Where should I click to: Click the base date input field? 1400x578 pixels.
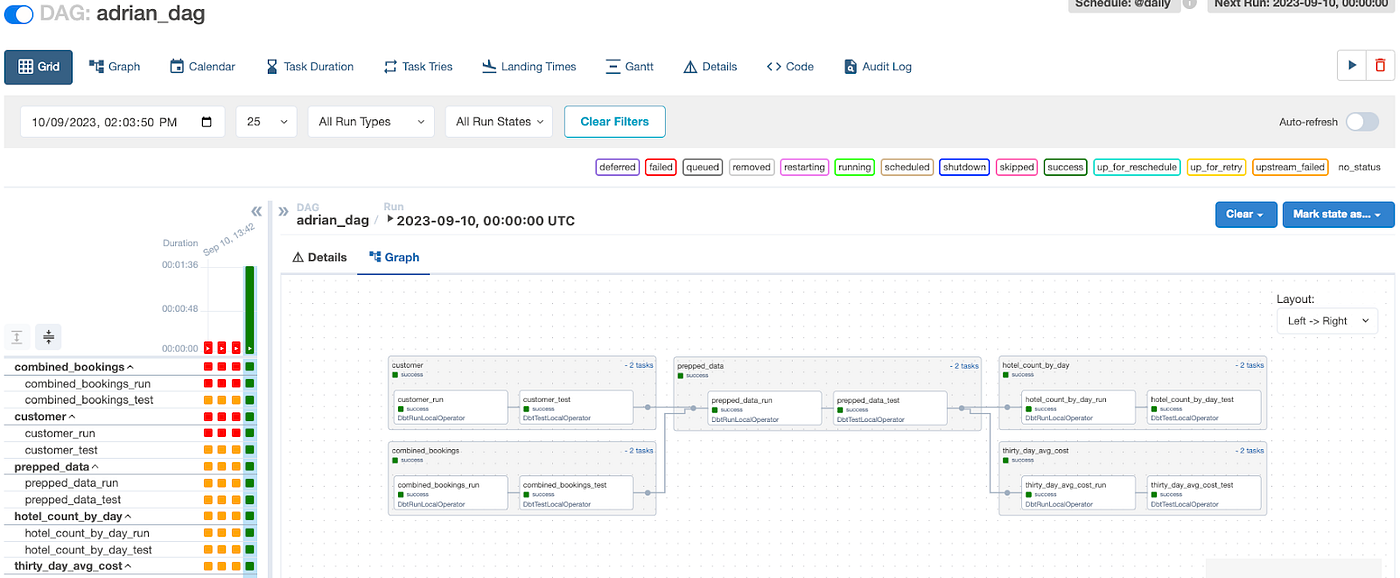click(122, 122)
